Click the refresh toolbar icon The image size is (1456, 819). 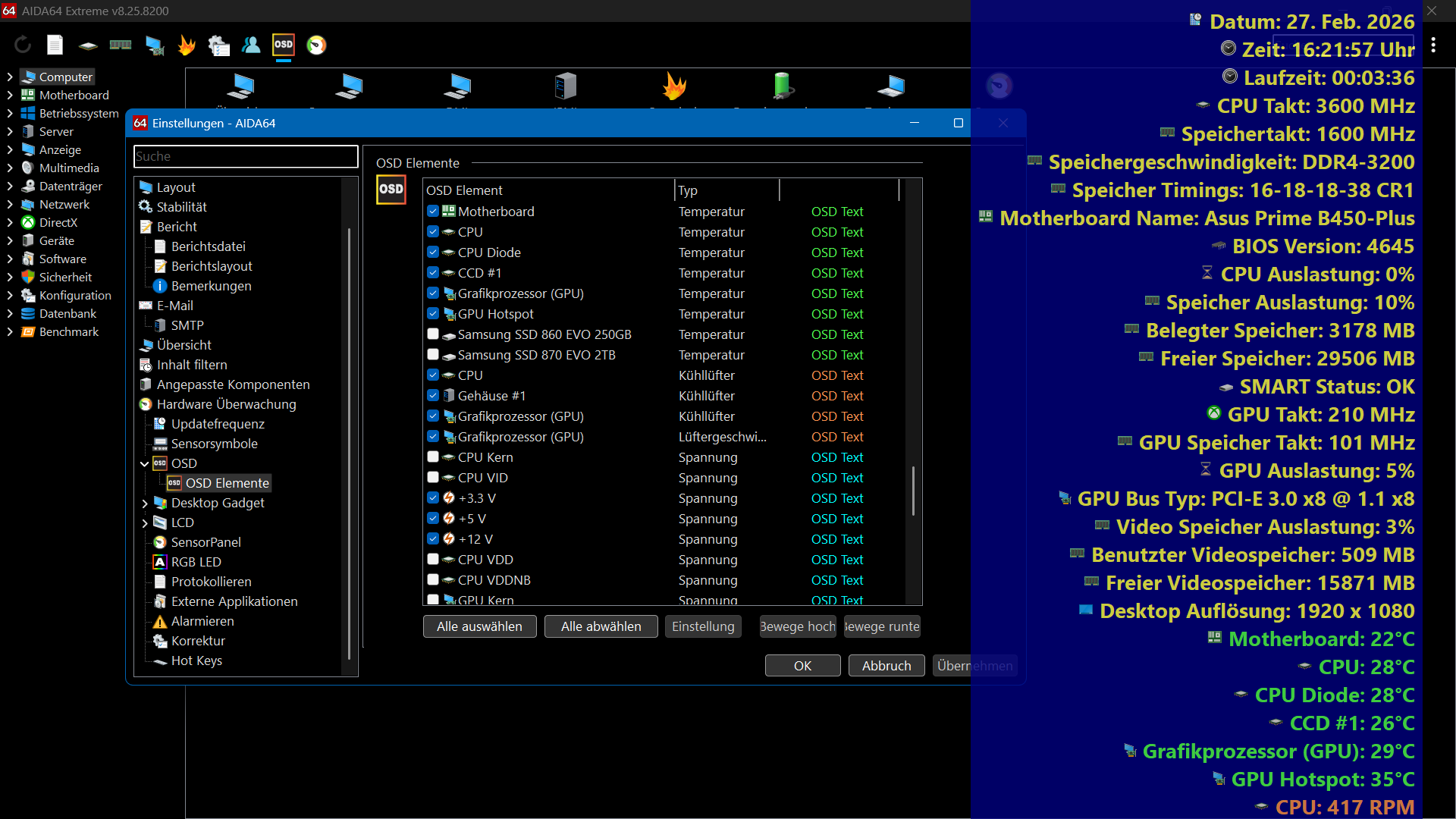(23, 45)
